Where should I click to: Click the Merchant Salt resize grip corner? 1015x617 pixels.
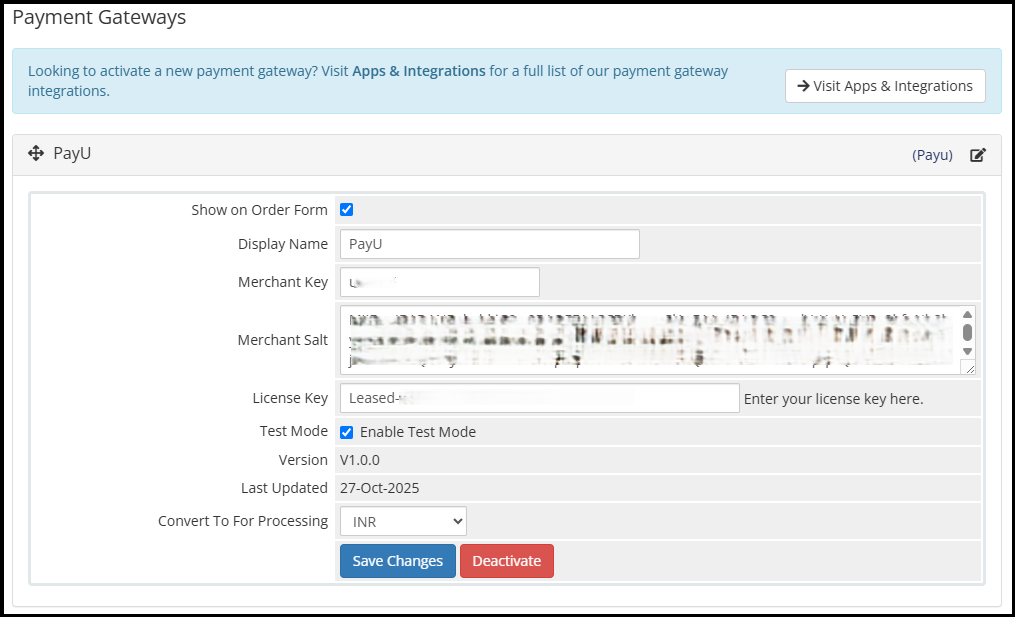pyautogui.click(x=968, y=368)
